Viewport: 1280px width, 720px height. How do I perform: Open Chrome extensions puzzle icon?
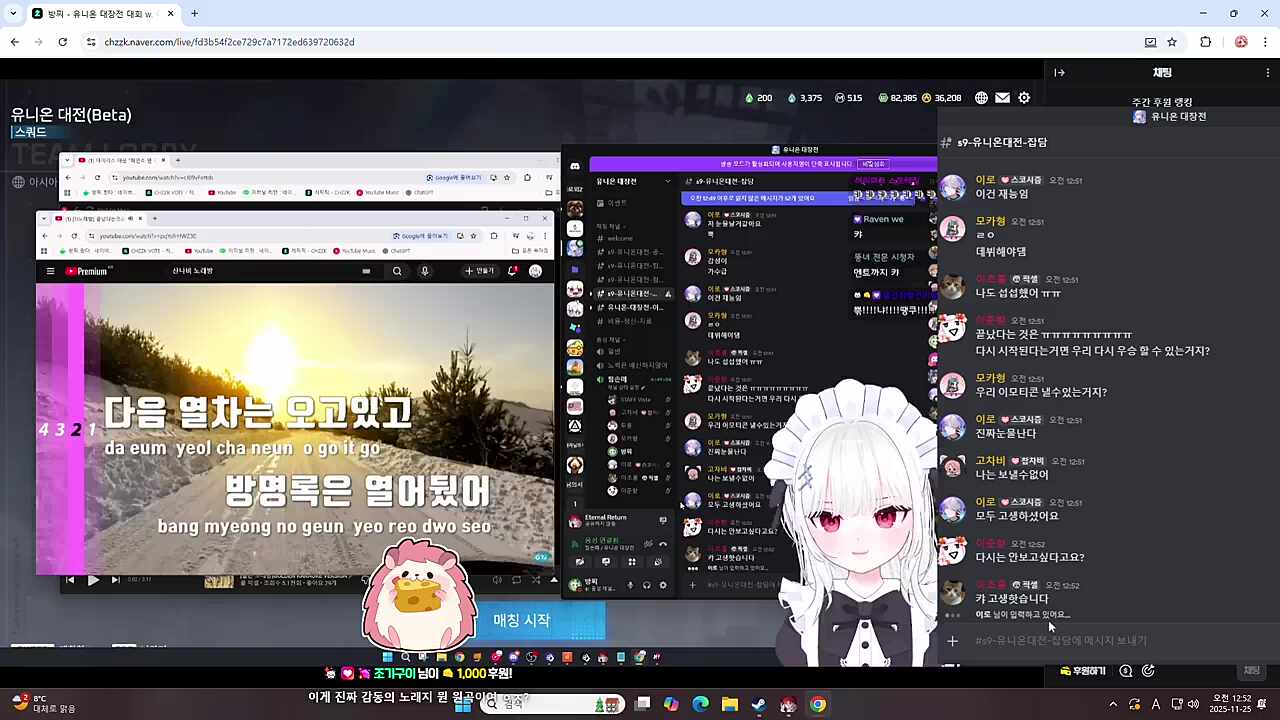click(x=1205, y=42)
